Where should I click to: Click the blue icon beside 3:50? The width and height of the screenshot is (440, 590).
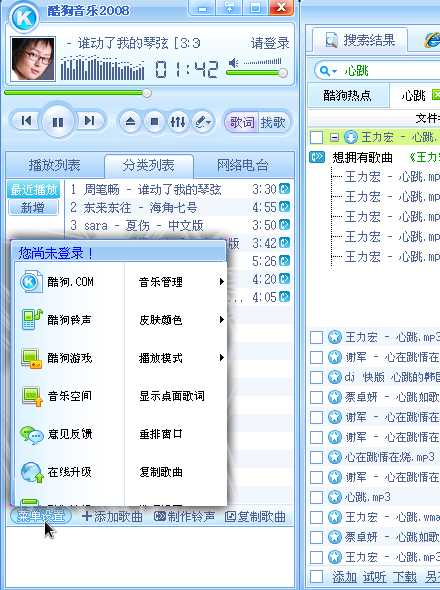pos(285,225)
